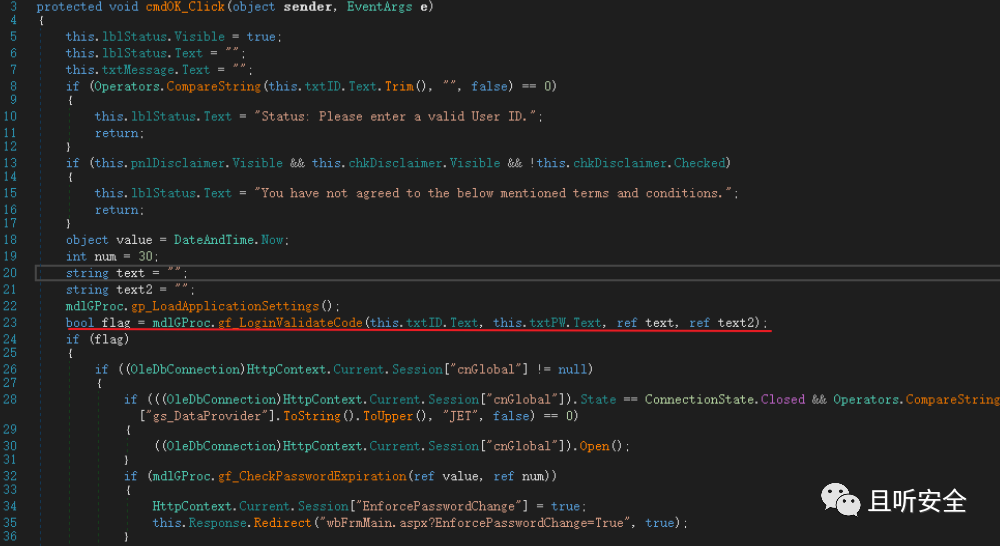Click the "Status: Please enter a valid User ID." string
Viewport: 1000px width, 546px height.
point(396,117)
